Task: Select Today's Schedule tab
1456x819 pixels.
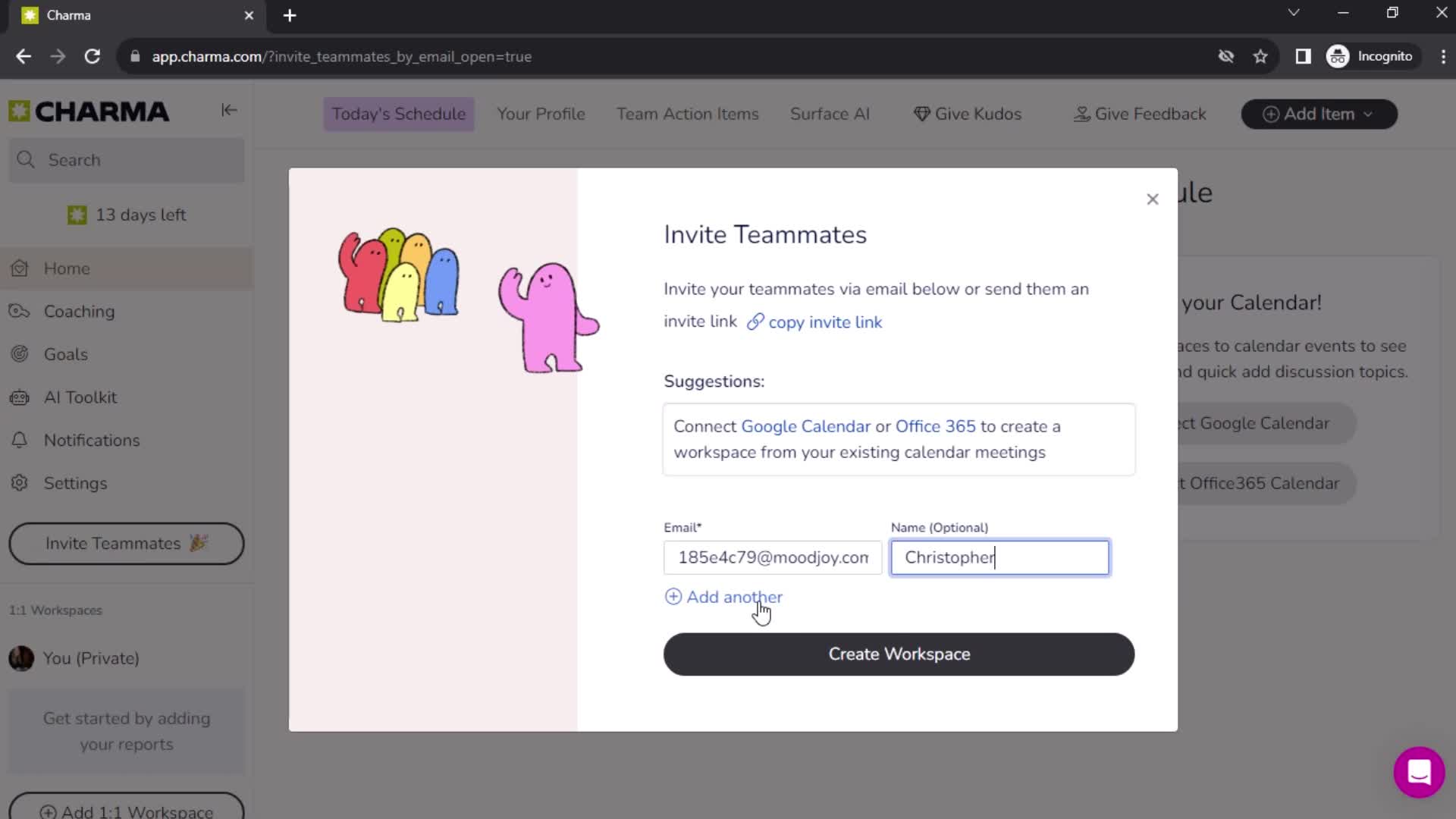Action: (x=399, y=113)
